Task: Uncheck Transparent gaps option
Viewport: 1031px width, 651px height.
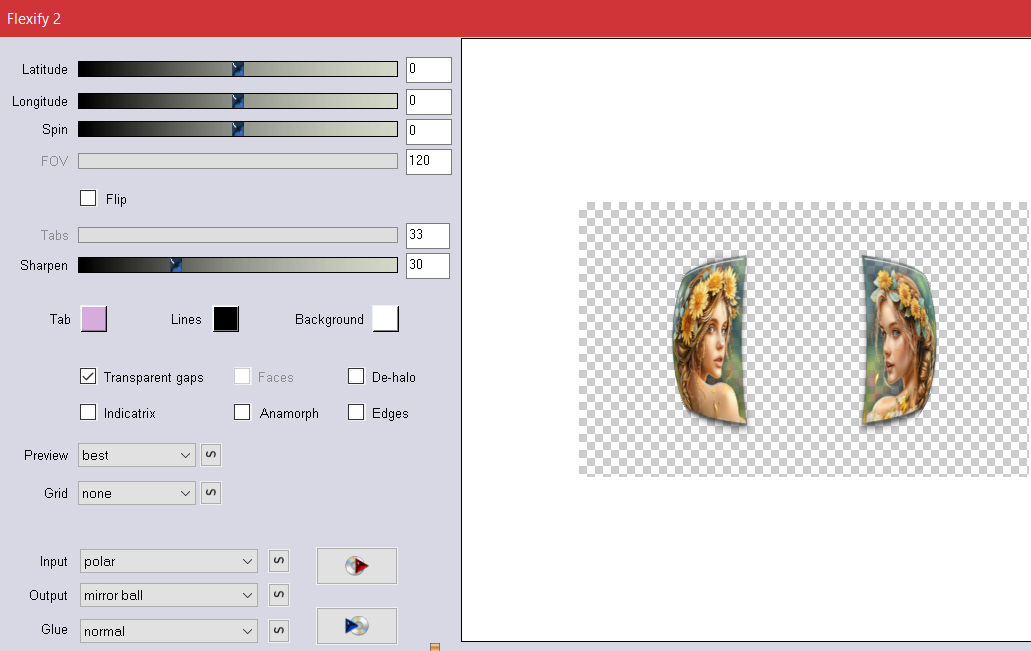Action: tap(88, 377)
